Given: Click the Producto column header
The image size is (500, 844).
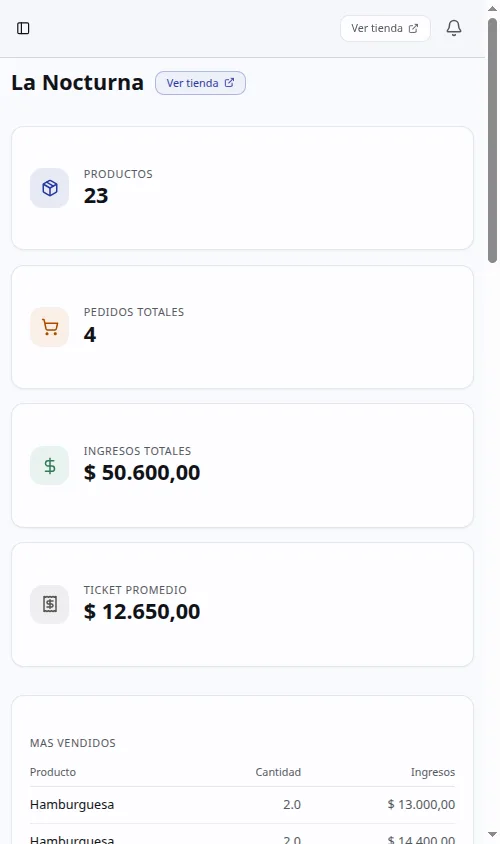Looking at the screenshot, I should coord(53,772).
